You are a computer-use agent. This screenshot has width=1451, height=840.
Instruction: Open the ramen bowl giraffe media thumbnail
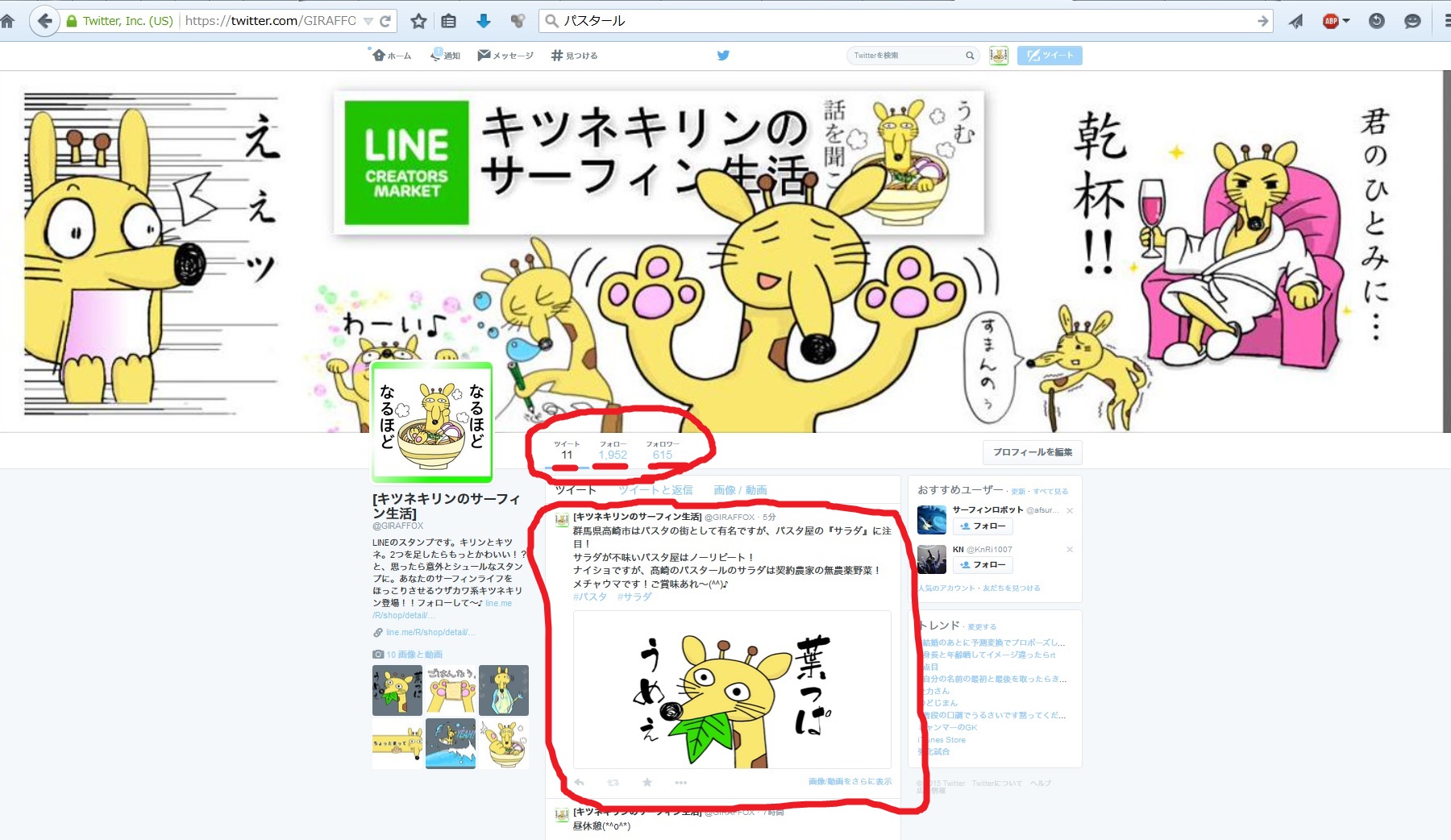pyautogui.click(x=504, y=743)
